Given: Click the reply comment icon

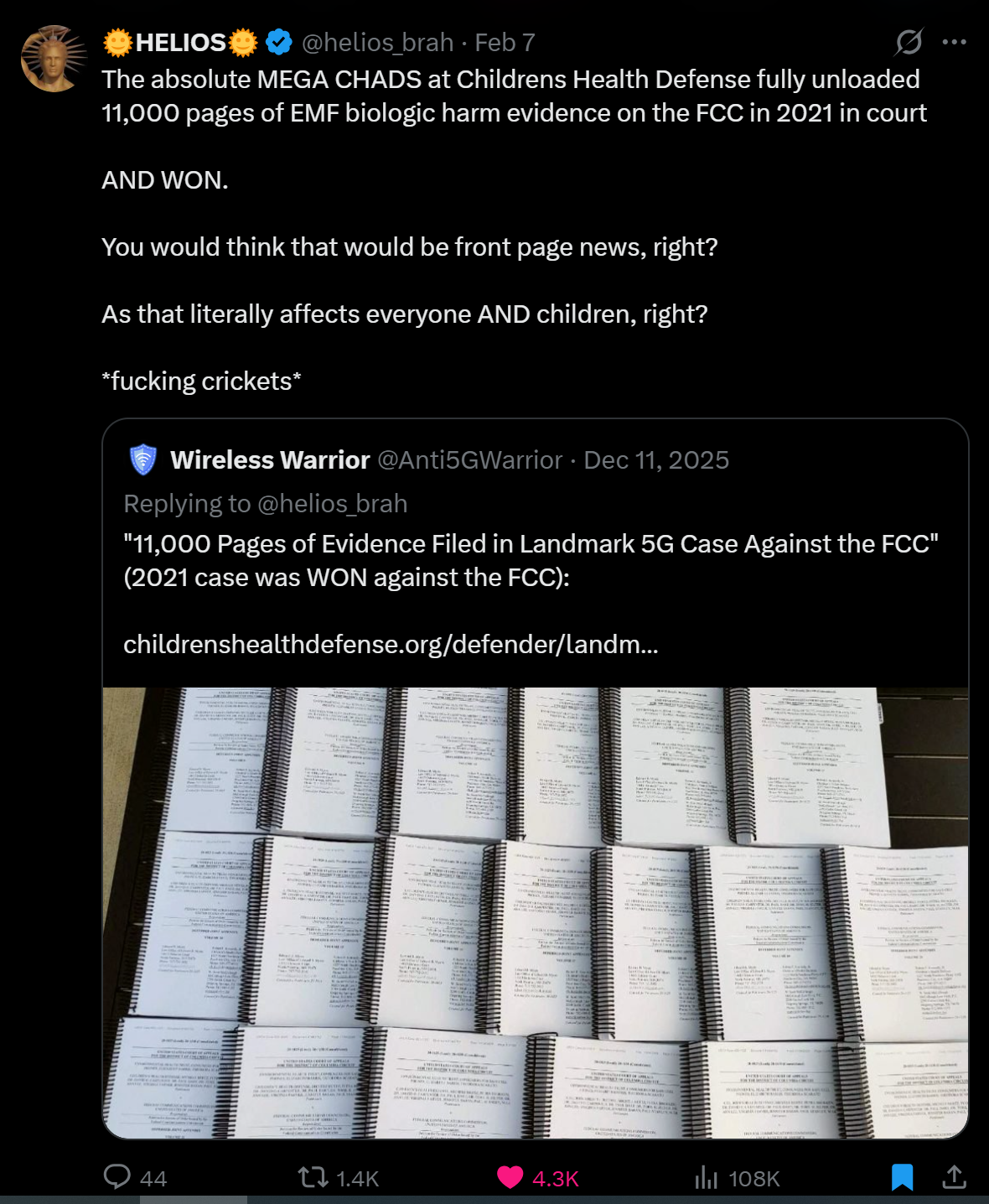Looking at the screenshot, I should (x=117, y=1176).
